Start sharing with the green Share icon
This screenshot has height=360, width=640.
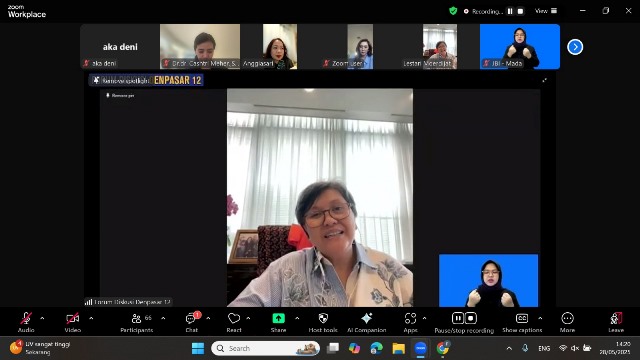[x=278, y=318]
